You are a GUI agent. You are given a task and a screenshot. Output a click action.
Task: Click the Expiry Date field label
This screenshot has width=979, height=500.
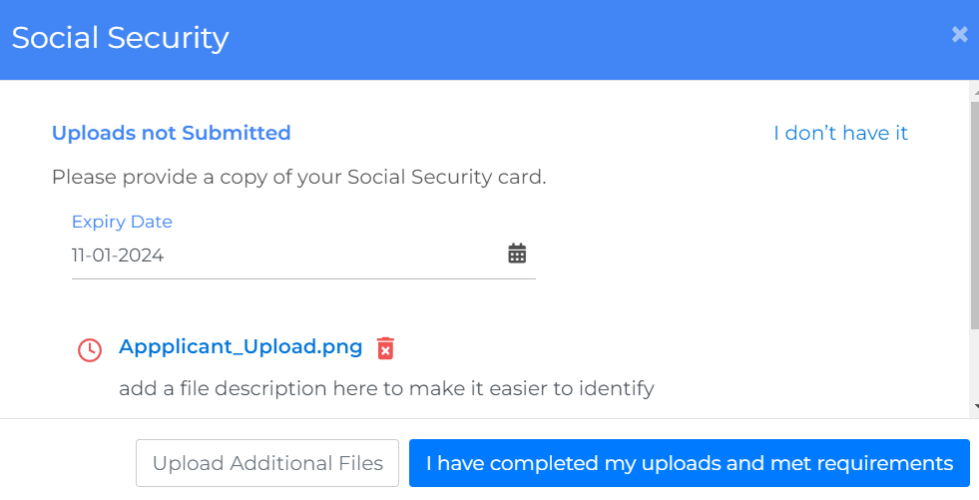tap(122, 222)
